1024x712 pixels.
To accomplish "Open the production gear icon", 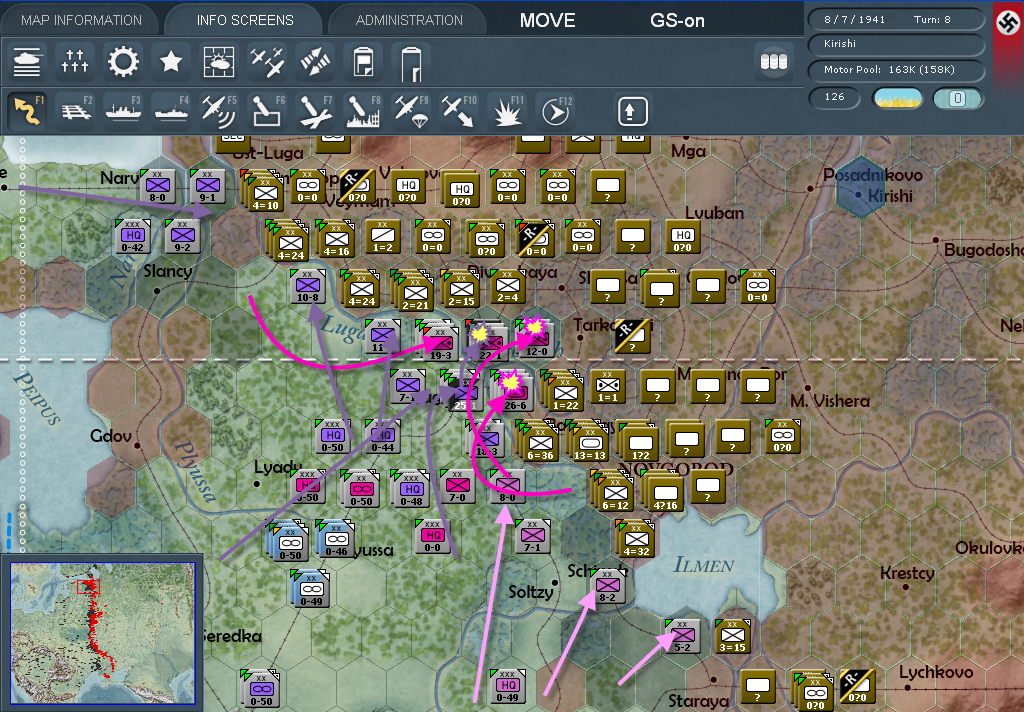I will [123, 63].
